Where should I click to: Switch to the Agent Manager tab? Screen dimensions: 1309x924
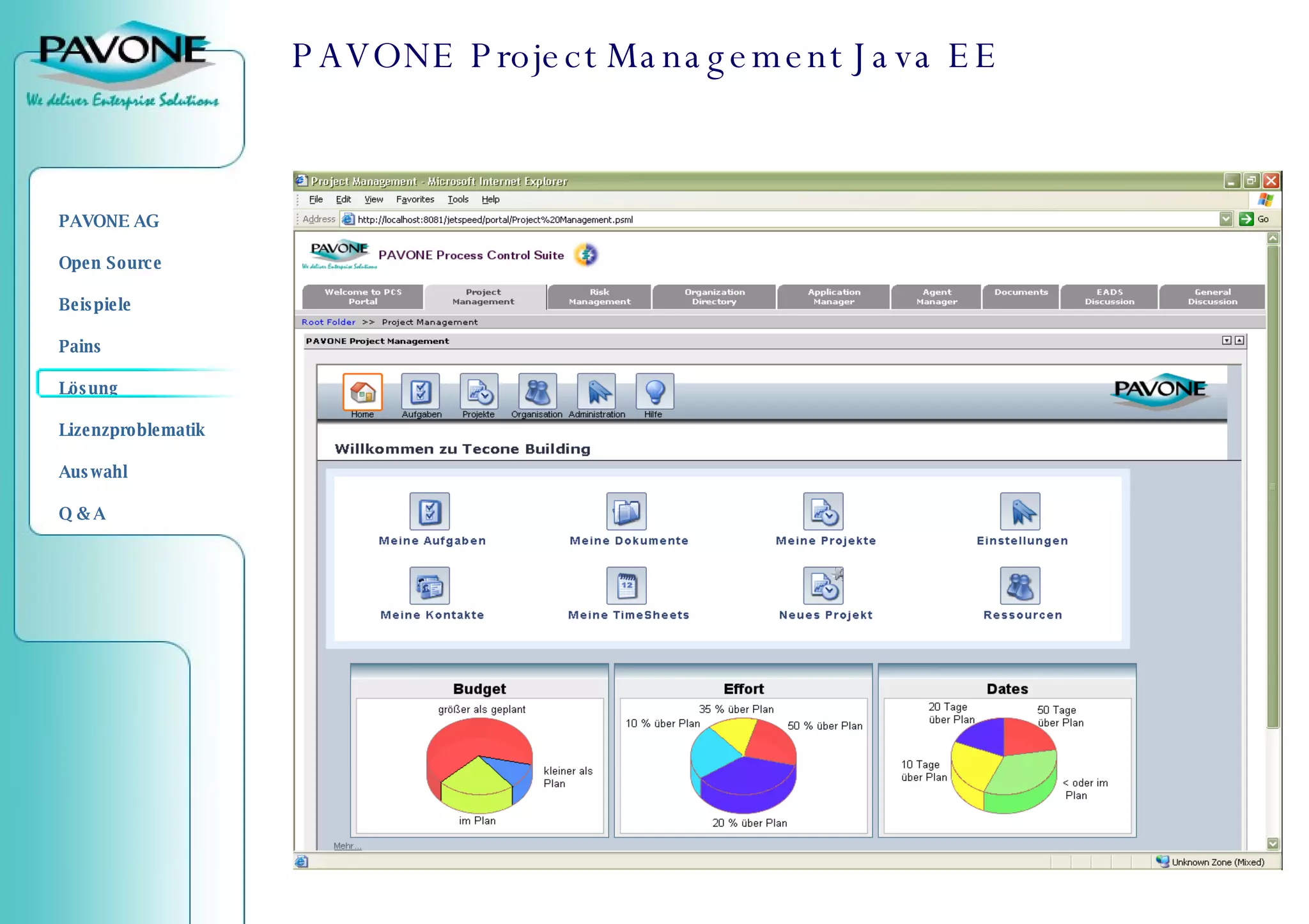(936, 296)
